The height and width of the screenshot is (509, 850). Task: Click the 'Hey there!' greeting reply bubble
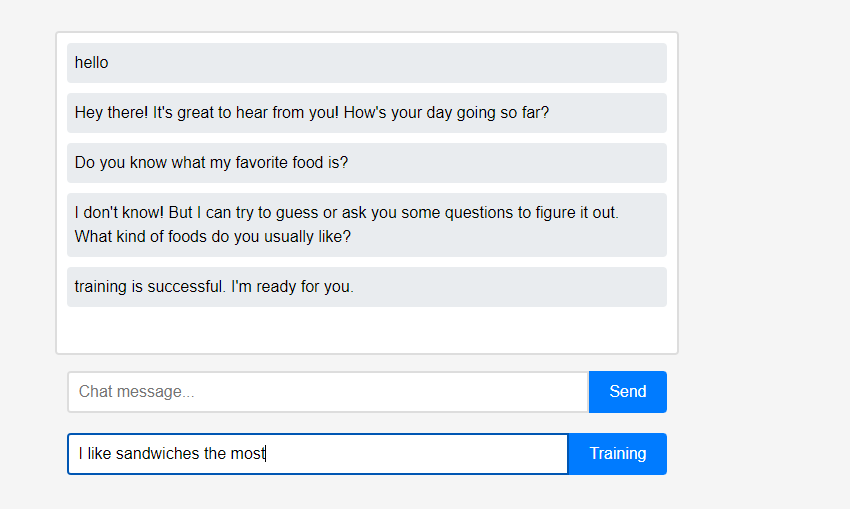[x=366, y=113]
